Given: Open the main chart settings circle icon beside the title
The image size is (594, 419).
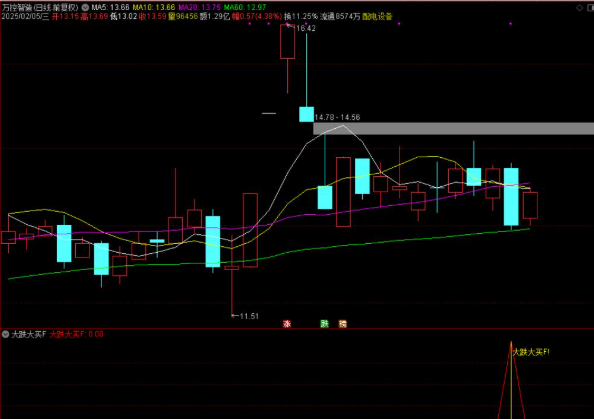Looking at the screenshot, I should click(x=86, y=7).
